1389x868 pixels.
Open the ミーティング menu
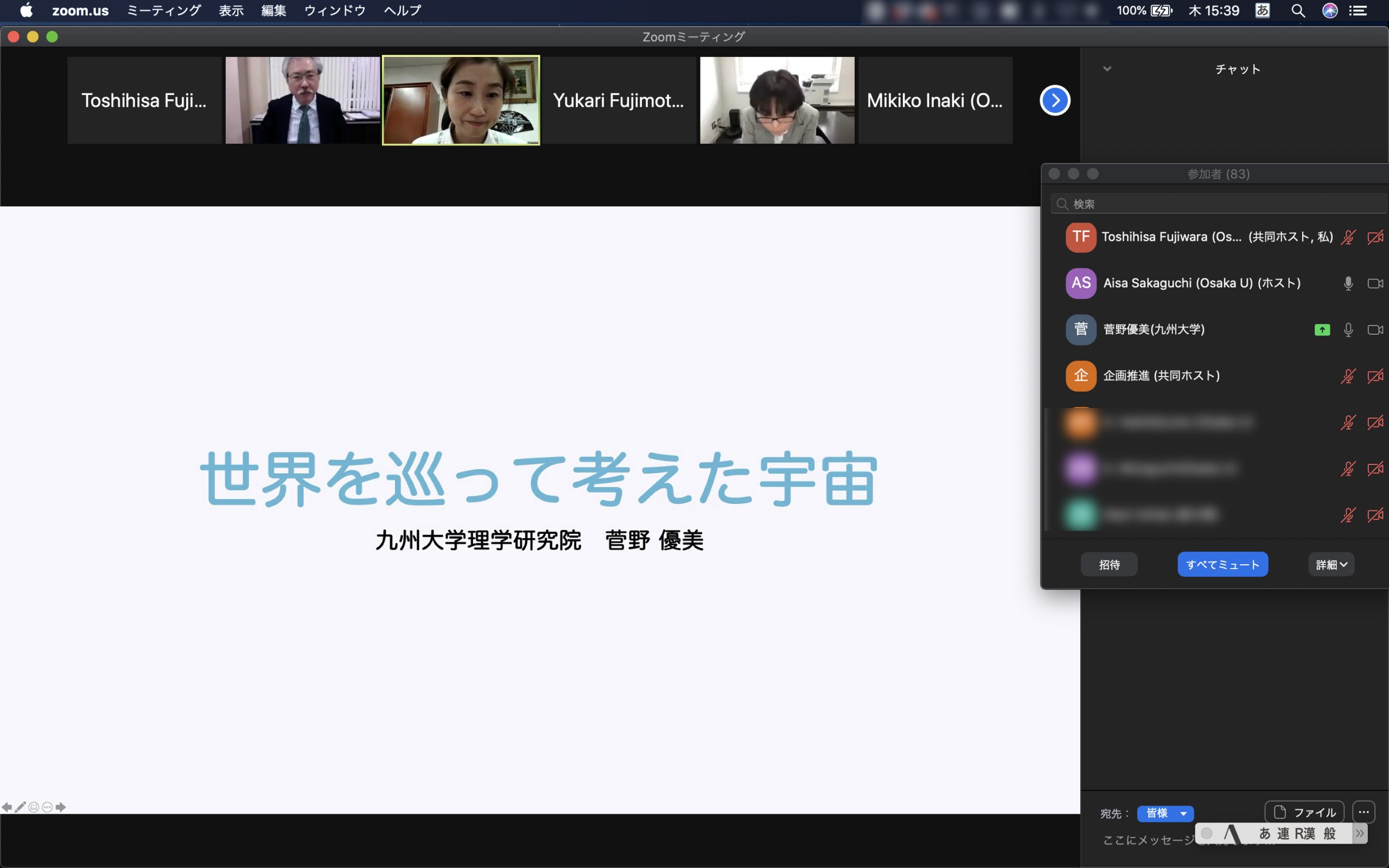[163, 10]
